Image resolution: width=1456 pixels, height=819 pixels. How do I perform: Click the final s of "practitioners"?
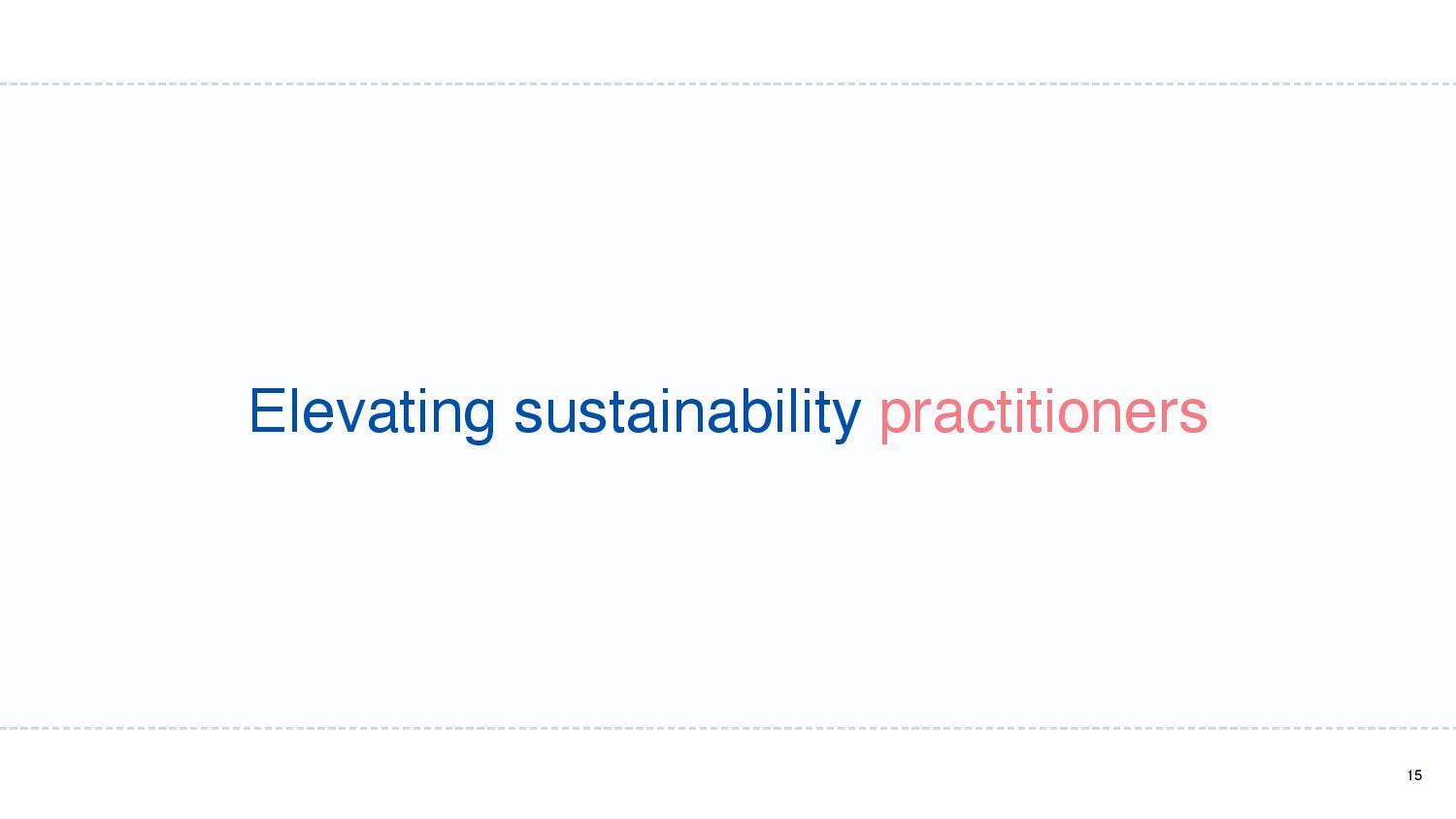click(x=1195, y=417)
